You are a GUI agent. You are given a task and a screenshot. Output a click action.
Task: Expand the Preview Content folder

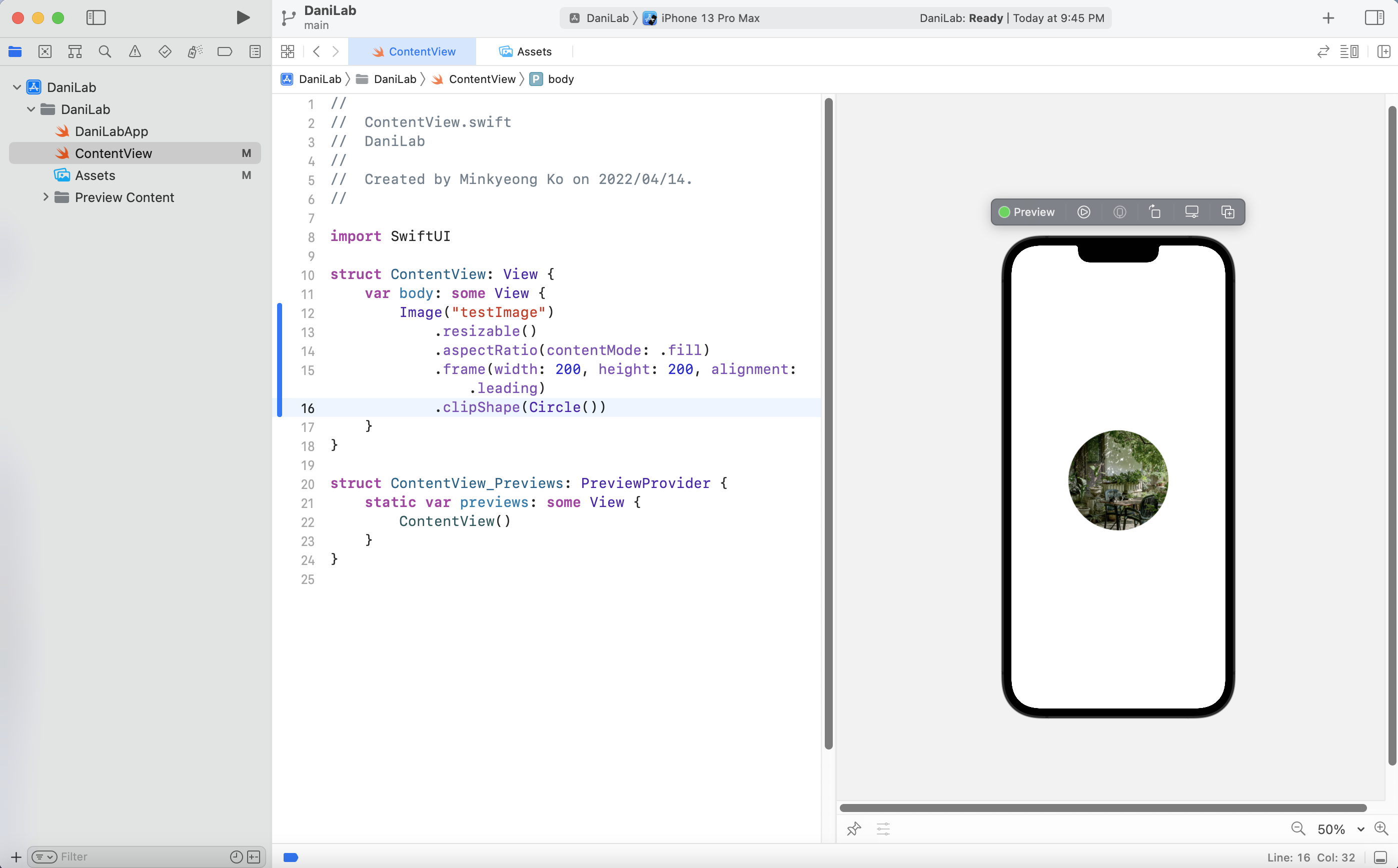[x=46, y=197]
